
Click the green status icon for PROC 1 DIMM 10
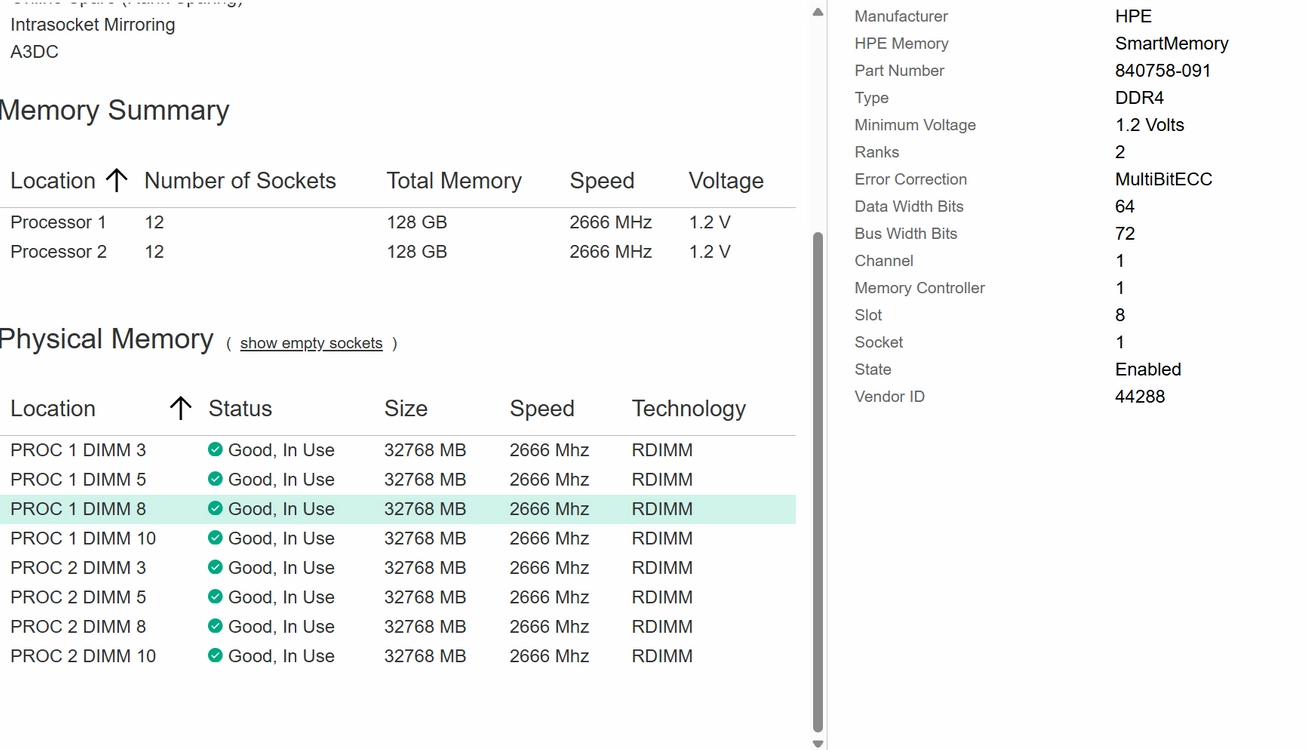coord(215,538)
